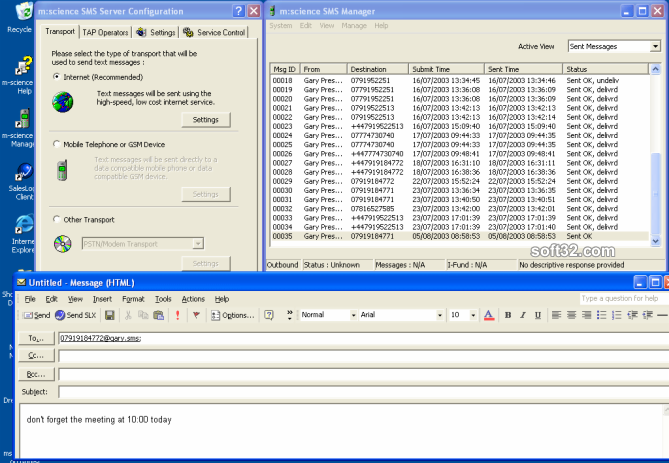Open the Actions menu in Message window
This screenshot has width=669, height=463.
pos(193,299)
